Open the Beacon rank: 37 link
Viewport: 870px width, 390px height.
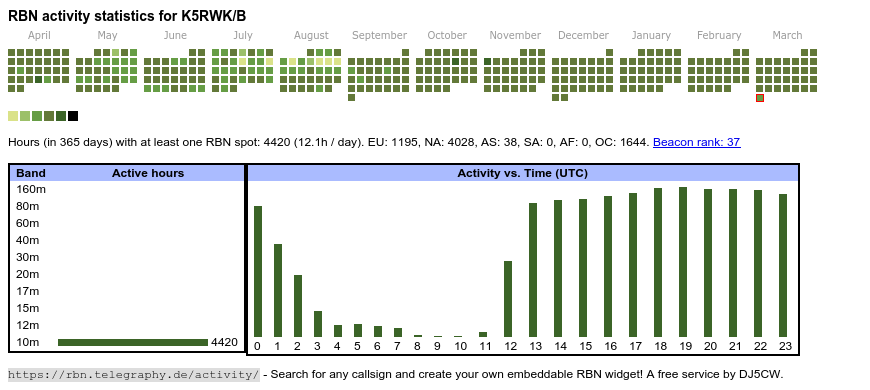pyautogui.click(x=696, y=142)
